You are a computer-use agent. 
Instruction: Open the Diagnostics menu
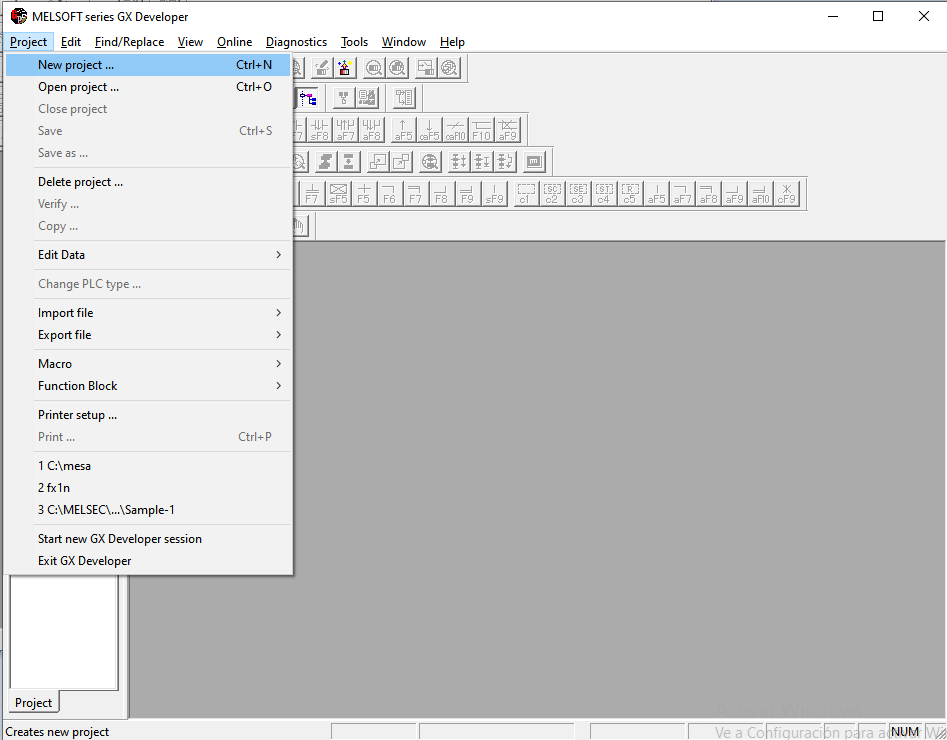click(x=296, y=42)
